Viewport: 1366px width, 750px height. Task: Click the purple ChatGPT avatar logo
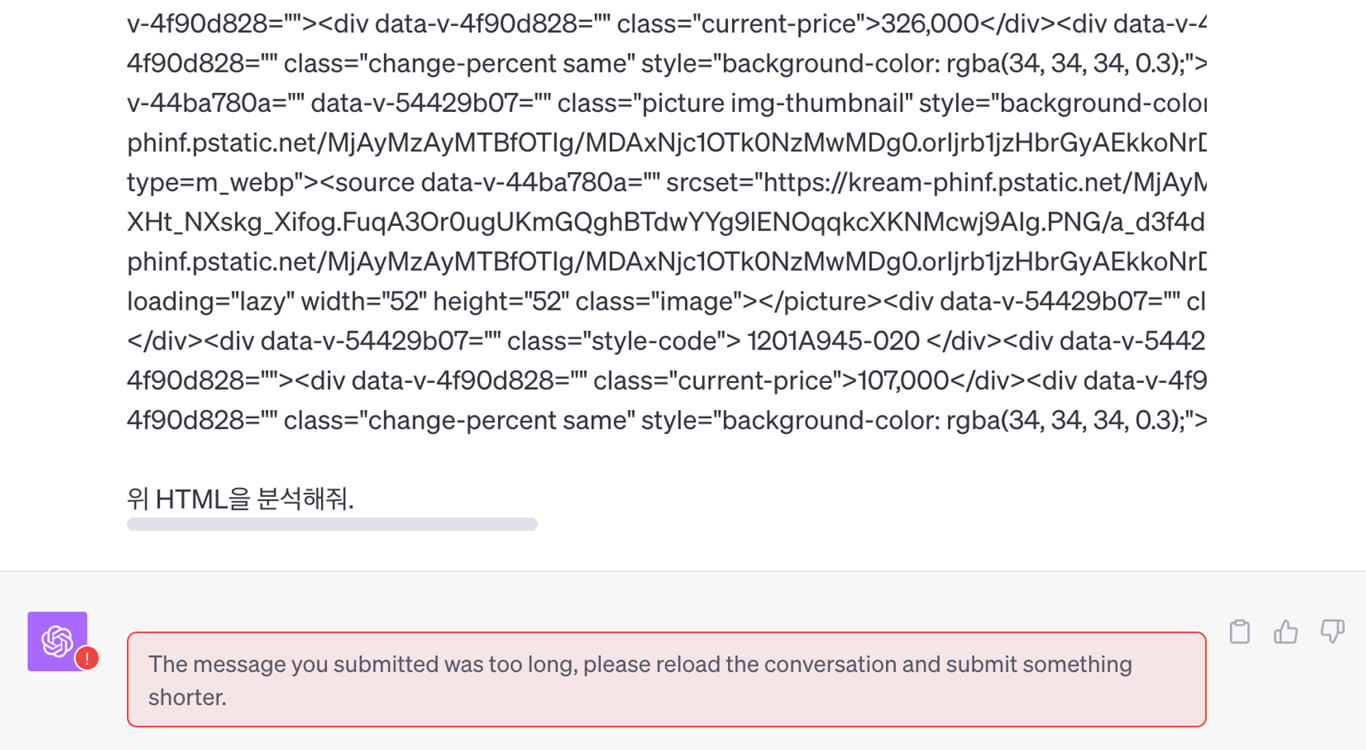pyautogui.click(x=57, y=641)
